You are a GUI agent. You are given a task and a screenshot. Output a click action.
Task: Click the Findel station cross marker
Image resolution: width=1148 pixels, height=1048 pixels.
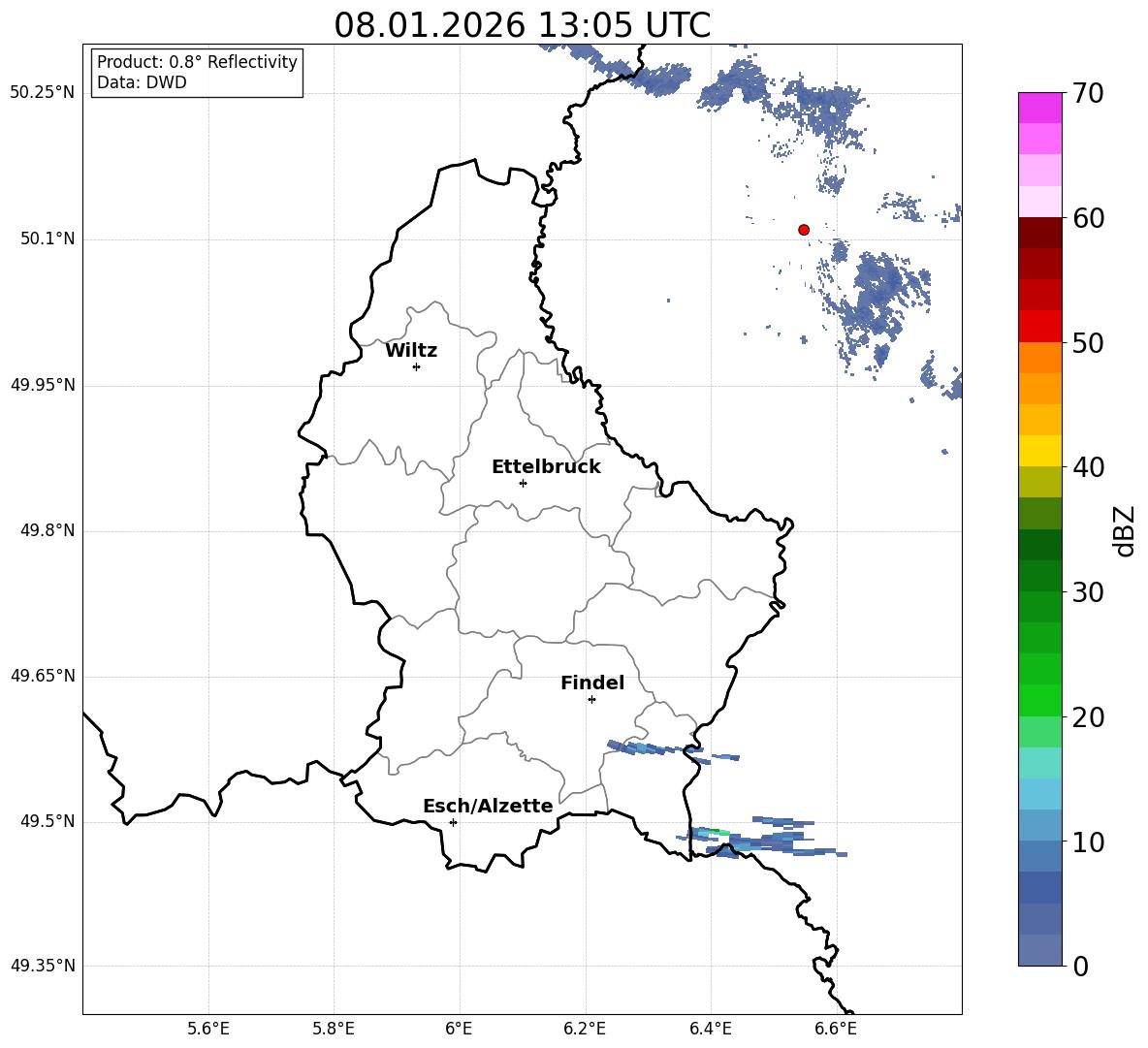click(591, 700)
